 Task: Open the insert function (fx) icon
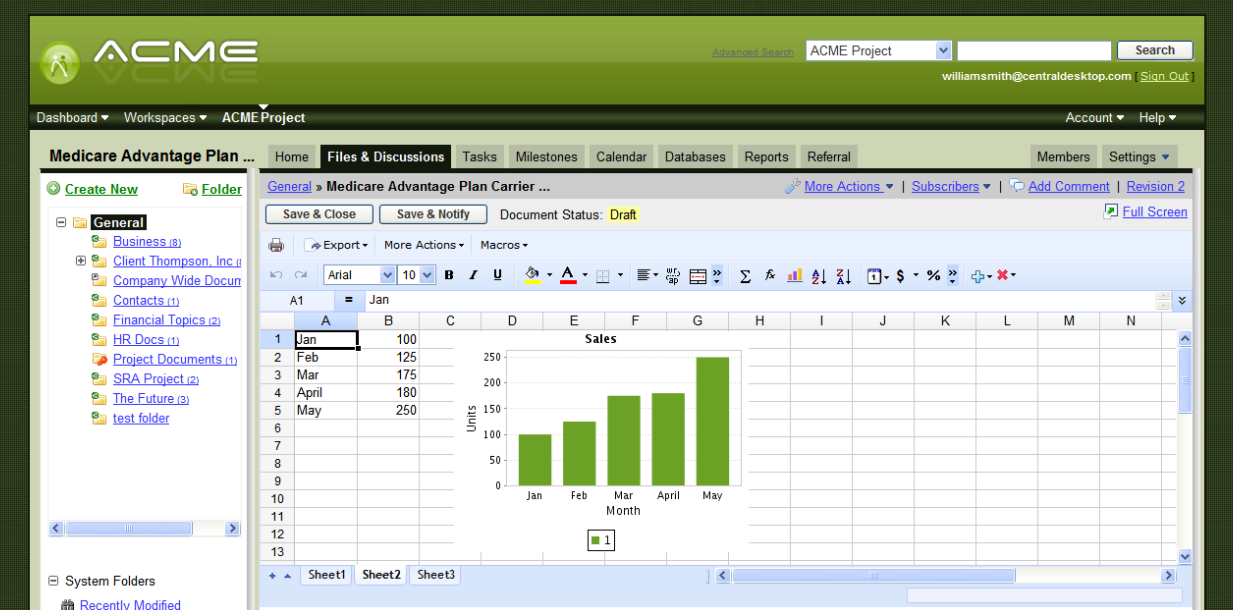[770, 275]
